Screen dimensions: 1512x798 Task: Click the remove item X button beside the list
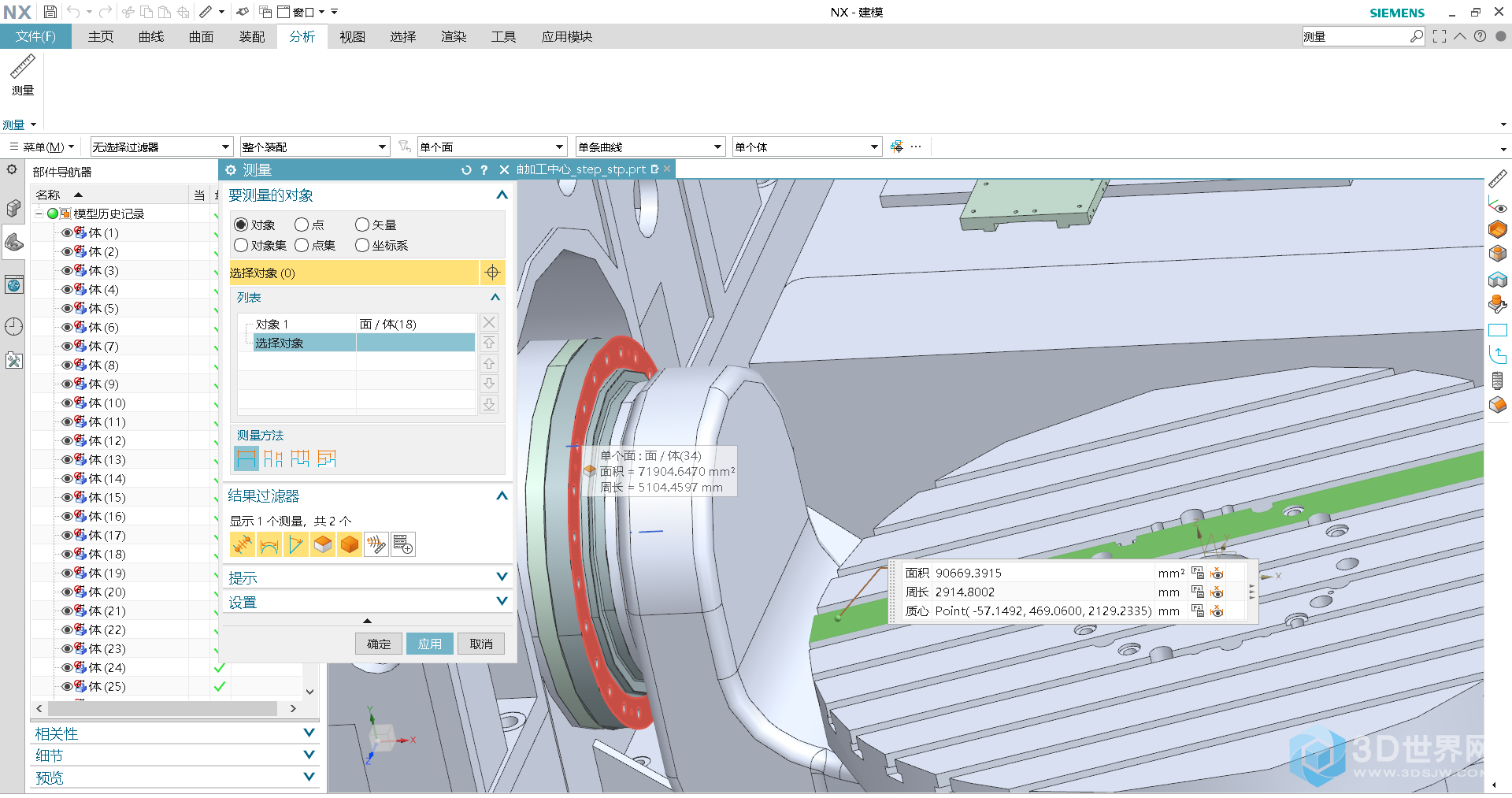click(489, 322)
